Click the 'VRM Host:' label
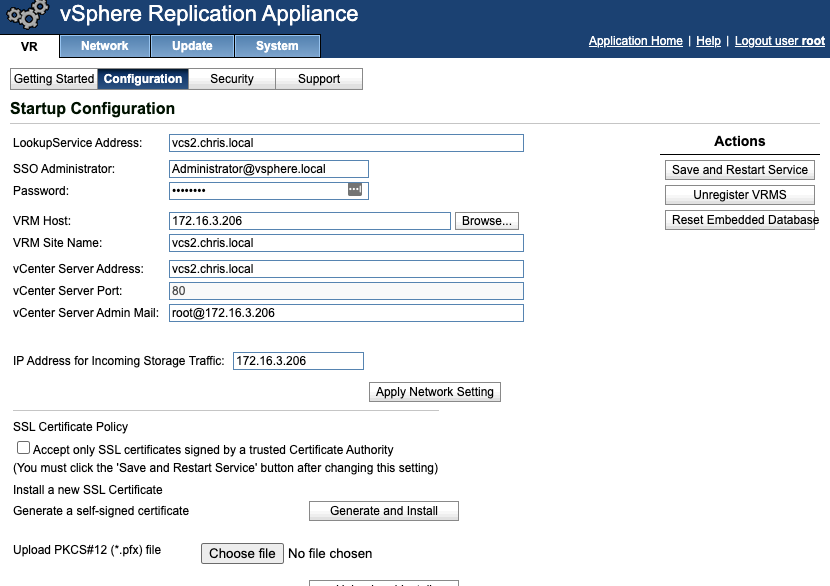830x586 pixels. [x=42, y=221]
